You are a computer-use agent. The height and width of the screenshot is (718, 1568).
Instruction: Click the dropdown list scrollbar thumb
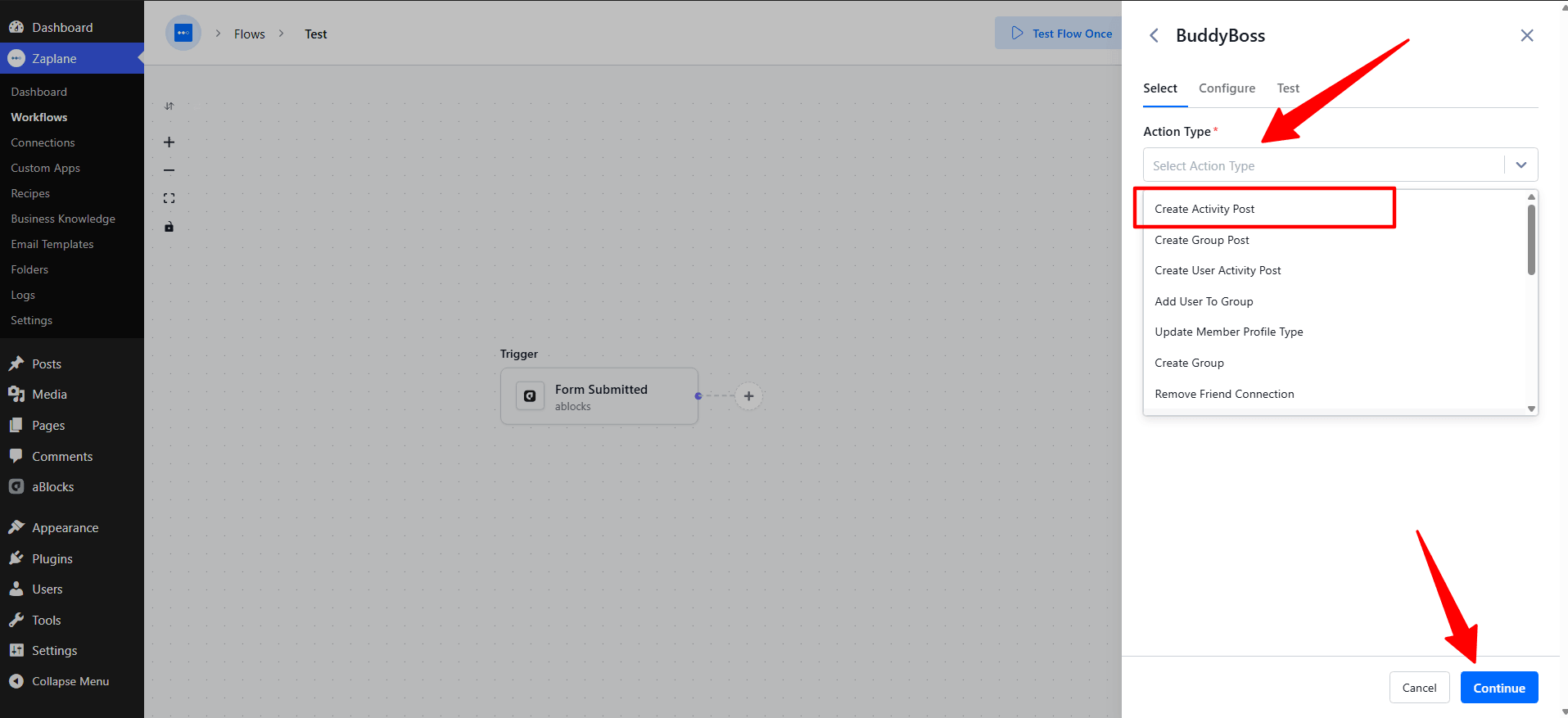click(x=1531, y=239)
